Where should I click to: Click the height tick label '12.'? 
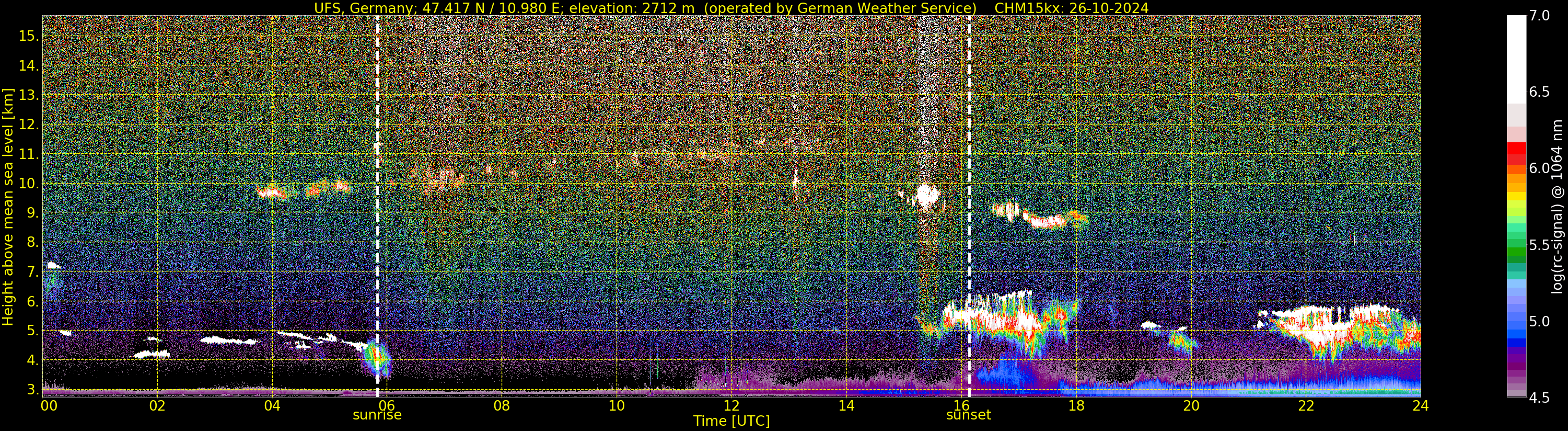tap(29, 124)
